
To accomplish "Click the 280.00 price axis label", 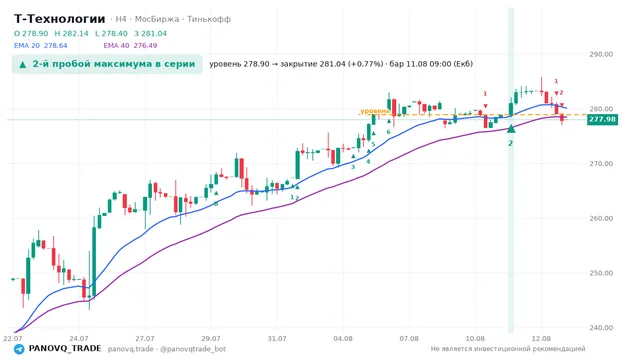I will 601,109.
